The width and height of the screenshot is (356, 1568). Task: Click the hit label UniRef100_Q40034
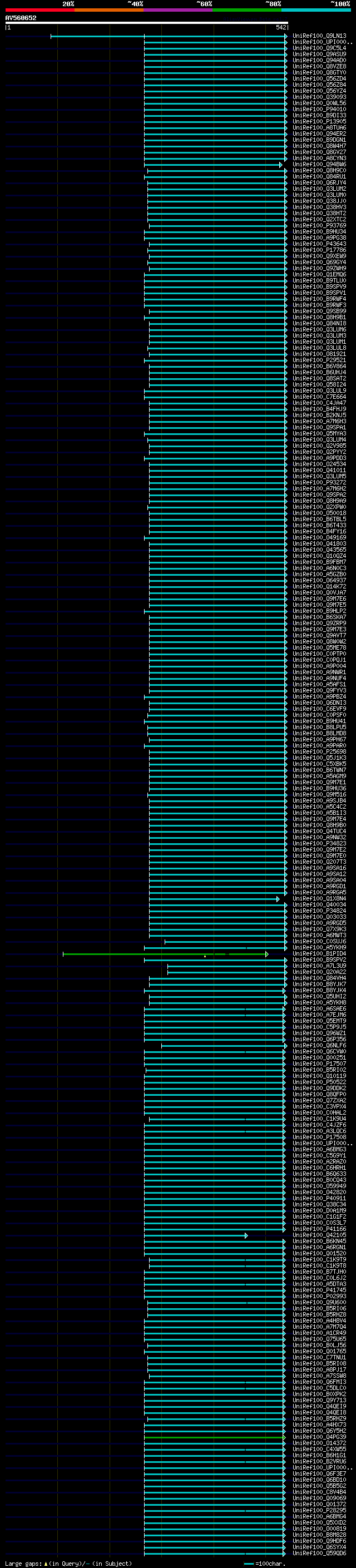point(319,904)
